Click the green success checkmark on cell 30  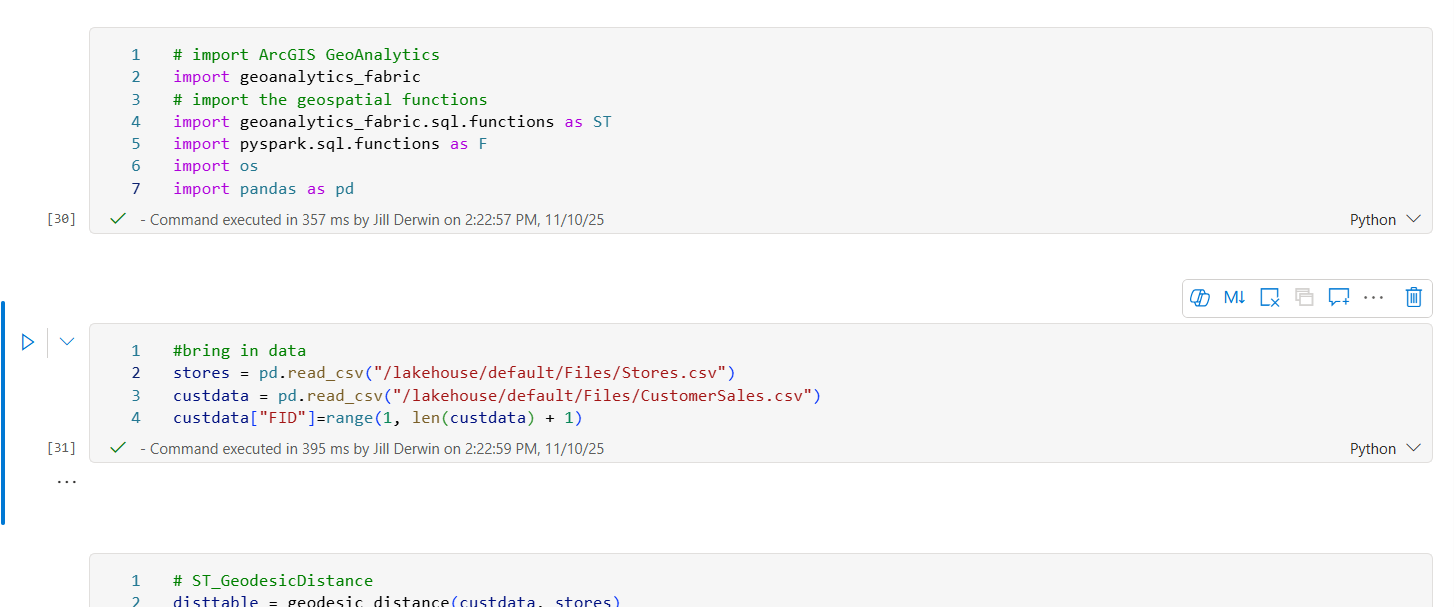click(x=117, y=218)
